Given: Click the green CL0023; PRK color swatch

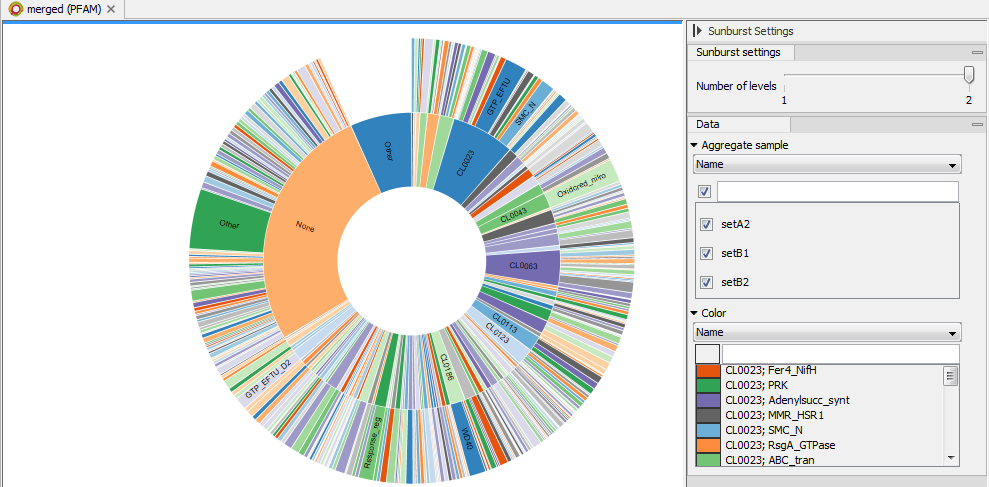Looking at the screenshot, I should click(707, 386).
